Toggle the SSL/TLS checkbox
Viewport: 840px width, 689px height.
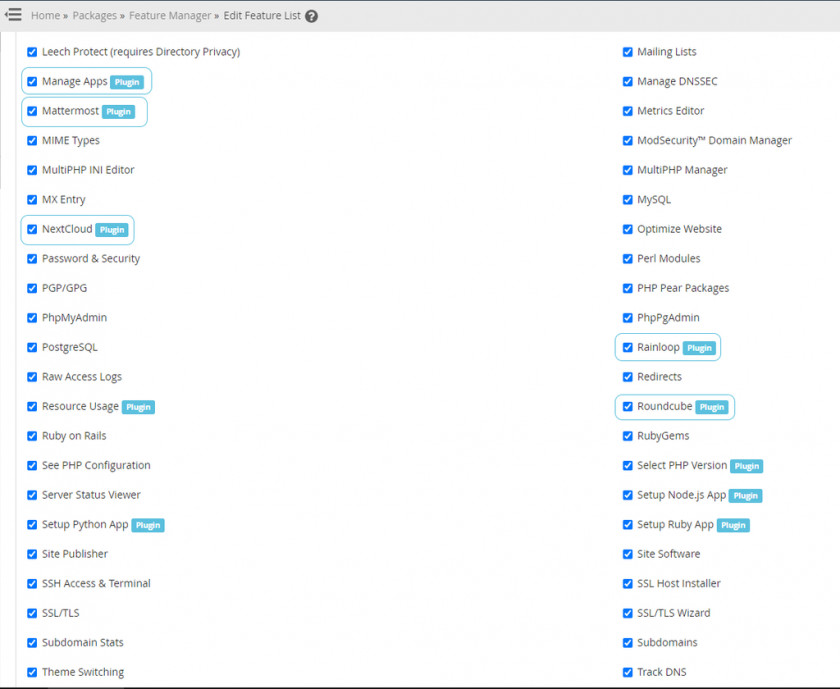click(32, 613)
